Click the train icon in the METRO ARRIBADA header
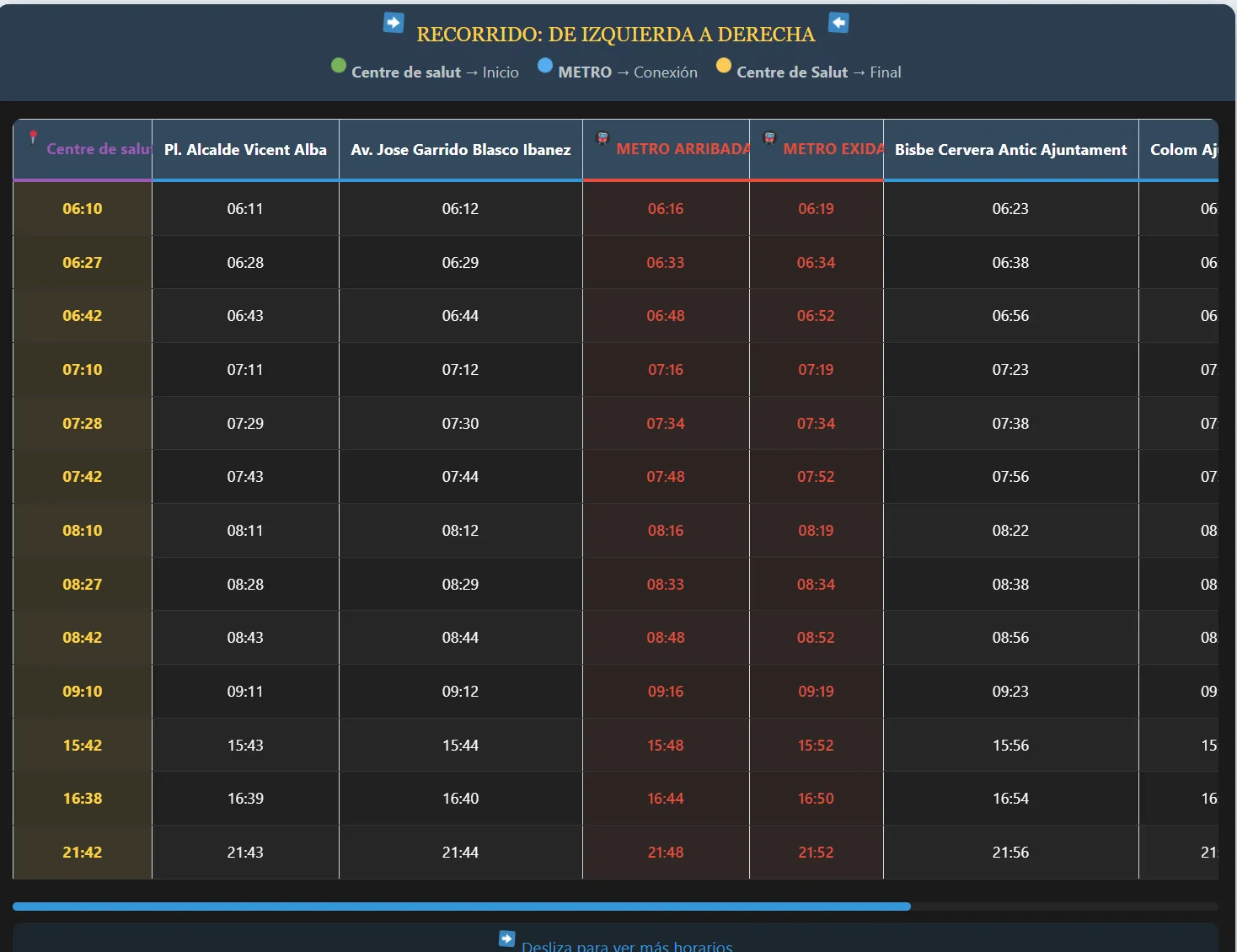The height and width of the screenshot is (952, 1237). coord(602,138)
